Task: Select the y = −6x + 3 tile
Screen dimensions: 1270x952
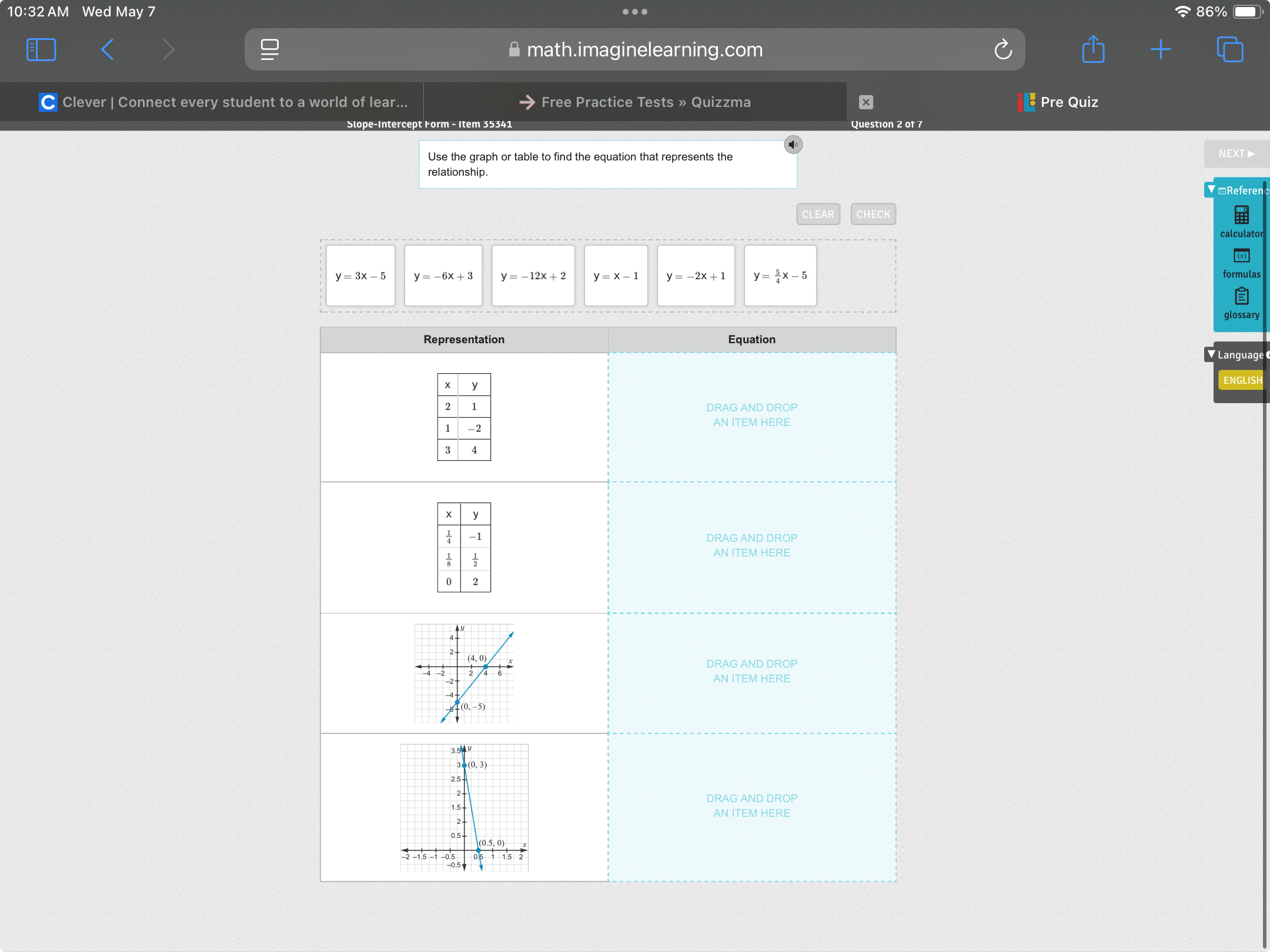Action: (443, 276)
